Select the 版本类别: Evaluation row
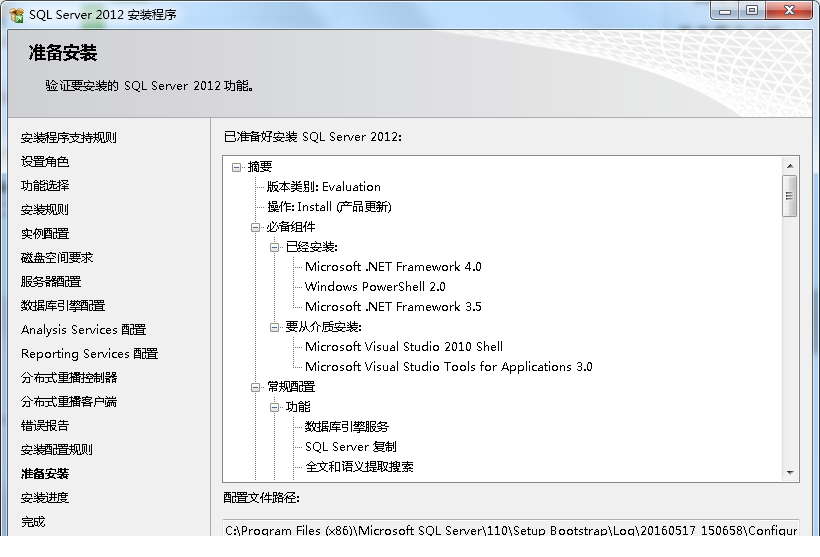Screen dimensions: 820x557 click(324, 187)
